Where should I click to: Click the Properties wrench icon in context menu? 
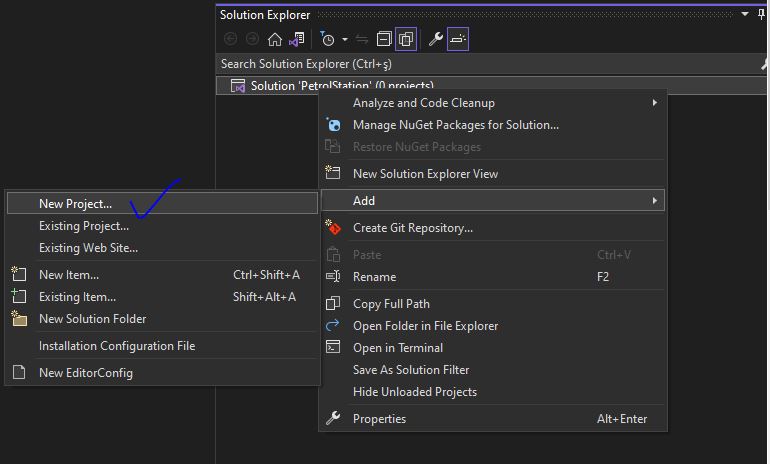click(x=333, y=418)
